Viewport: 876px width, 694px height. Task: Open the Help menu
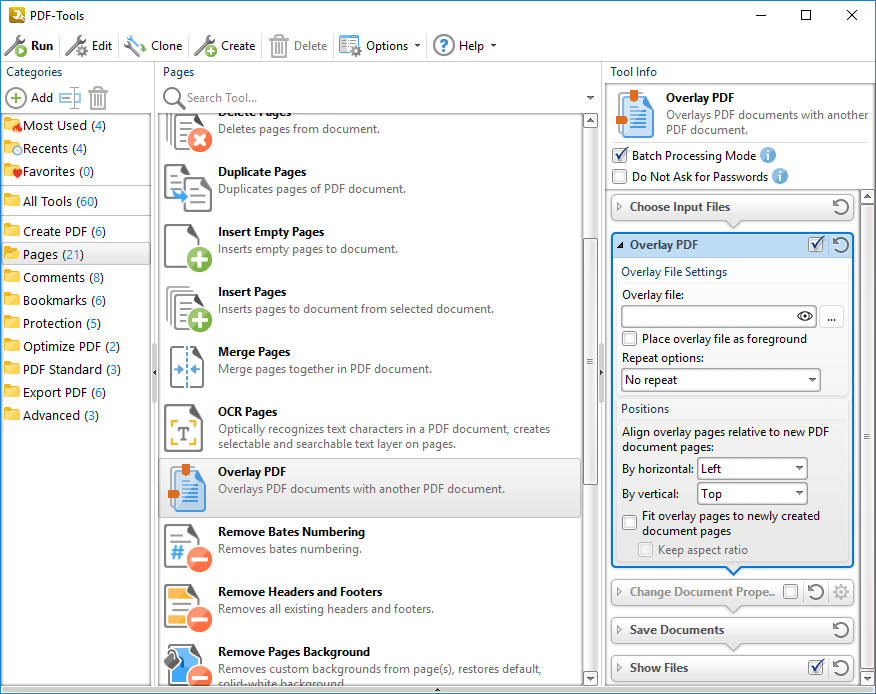465,46
